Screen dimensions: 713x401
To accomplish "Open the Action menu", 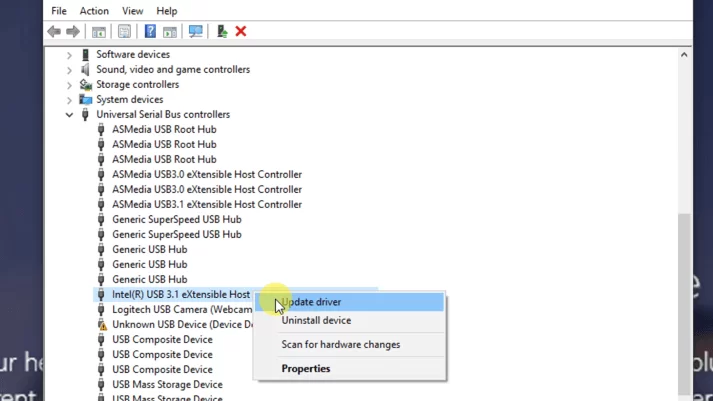I will (x=94, y=11).
